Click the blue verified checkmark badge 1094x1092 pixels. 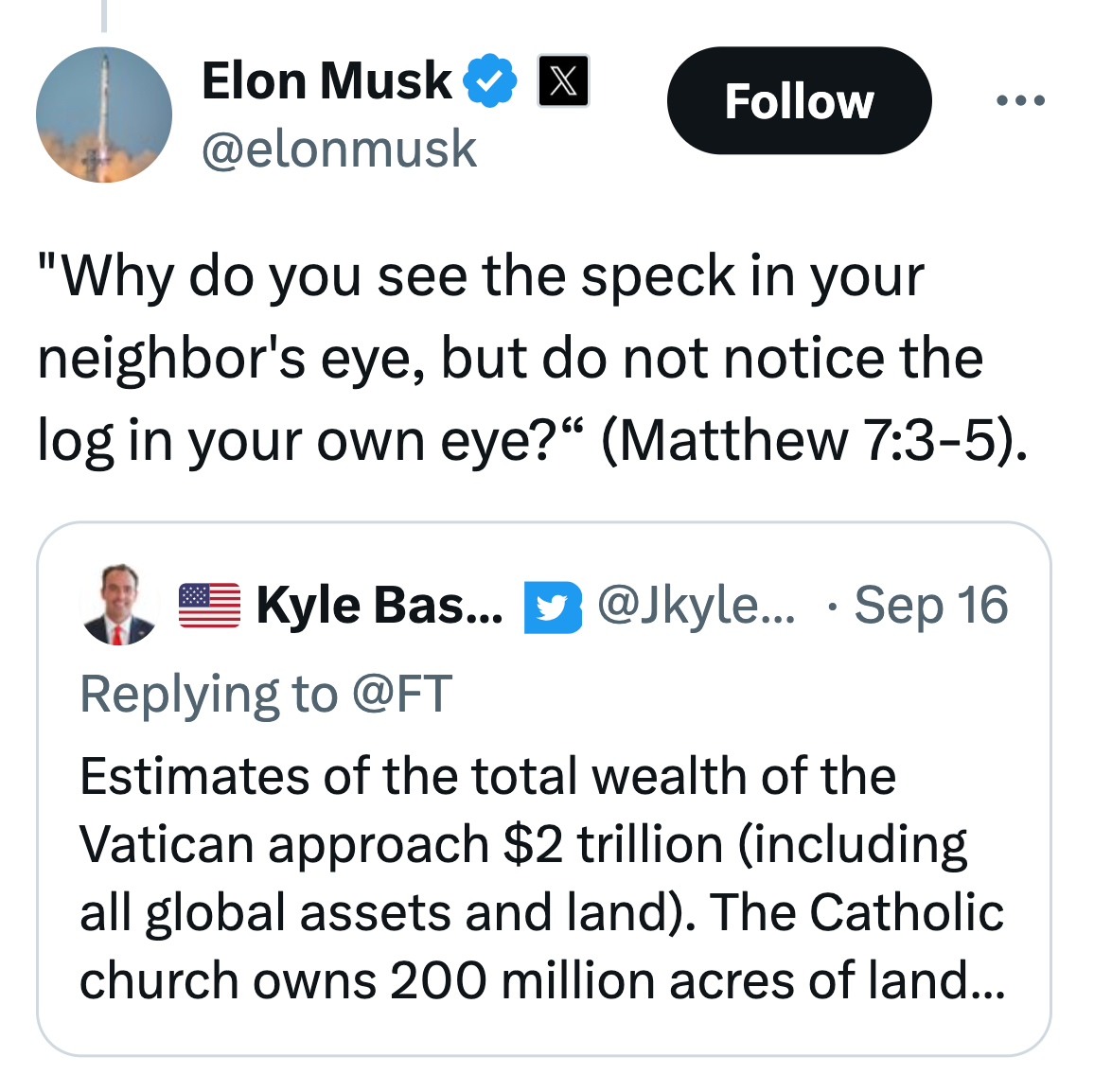point(490,81)
